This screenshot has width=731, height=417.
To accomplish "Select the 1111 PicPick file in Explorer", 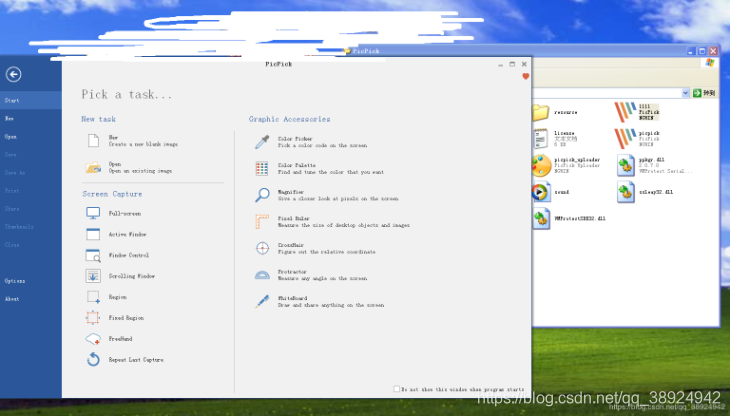I will 637,112.
